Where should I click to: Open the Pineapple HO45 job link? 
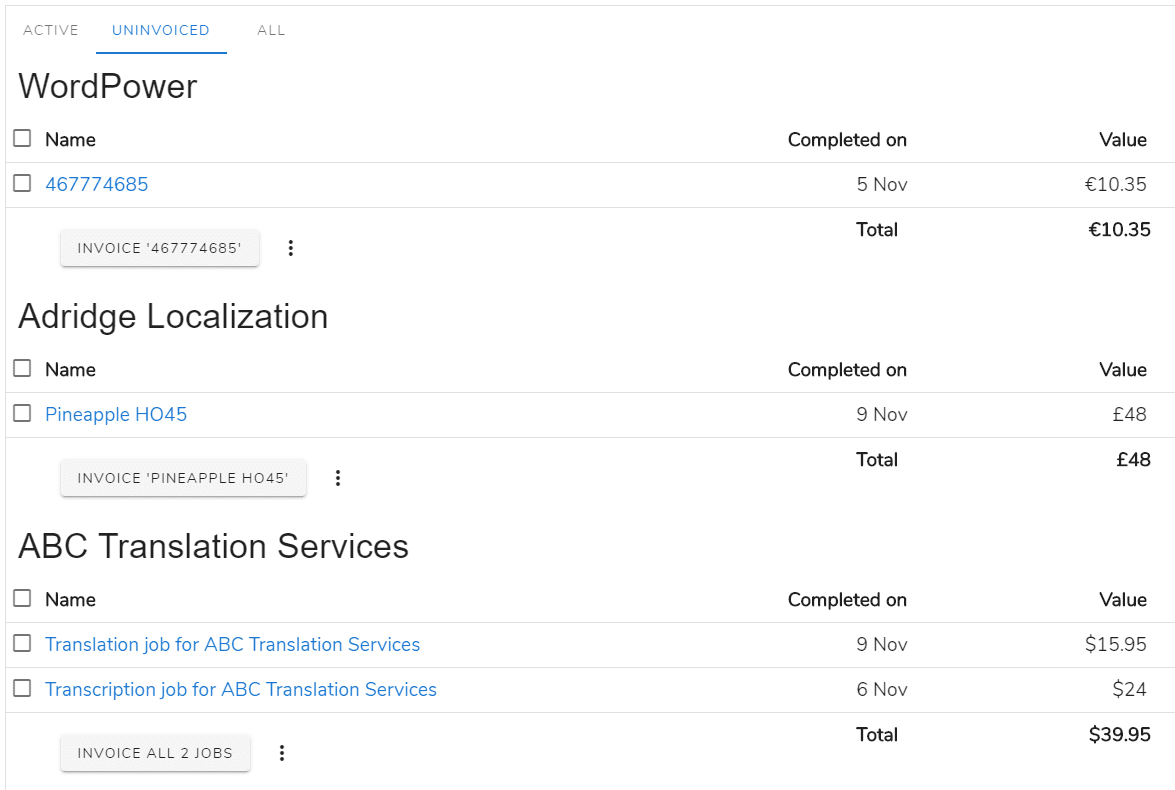click(116, 414)
